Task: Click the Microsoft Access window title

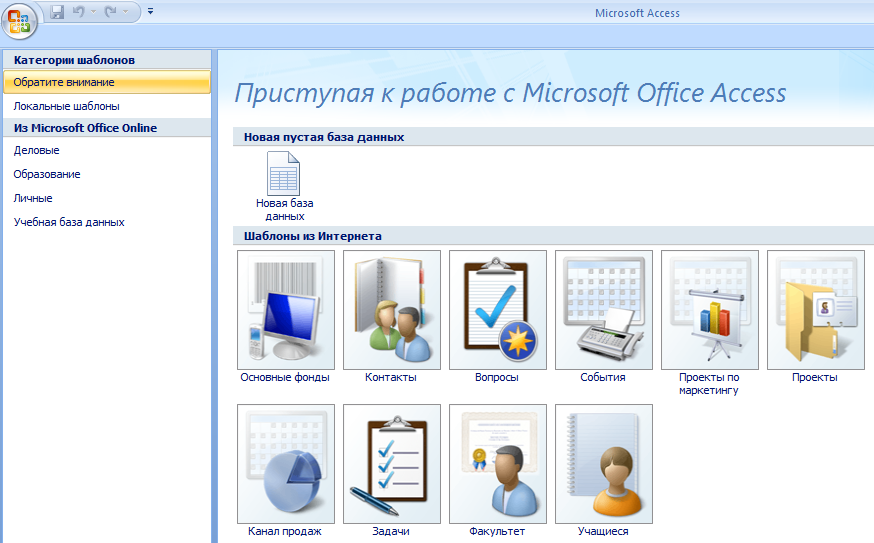Action: point(637,13)
